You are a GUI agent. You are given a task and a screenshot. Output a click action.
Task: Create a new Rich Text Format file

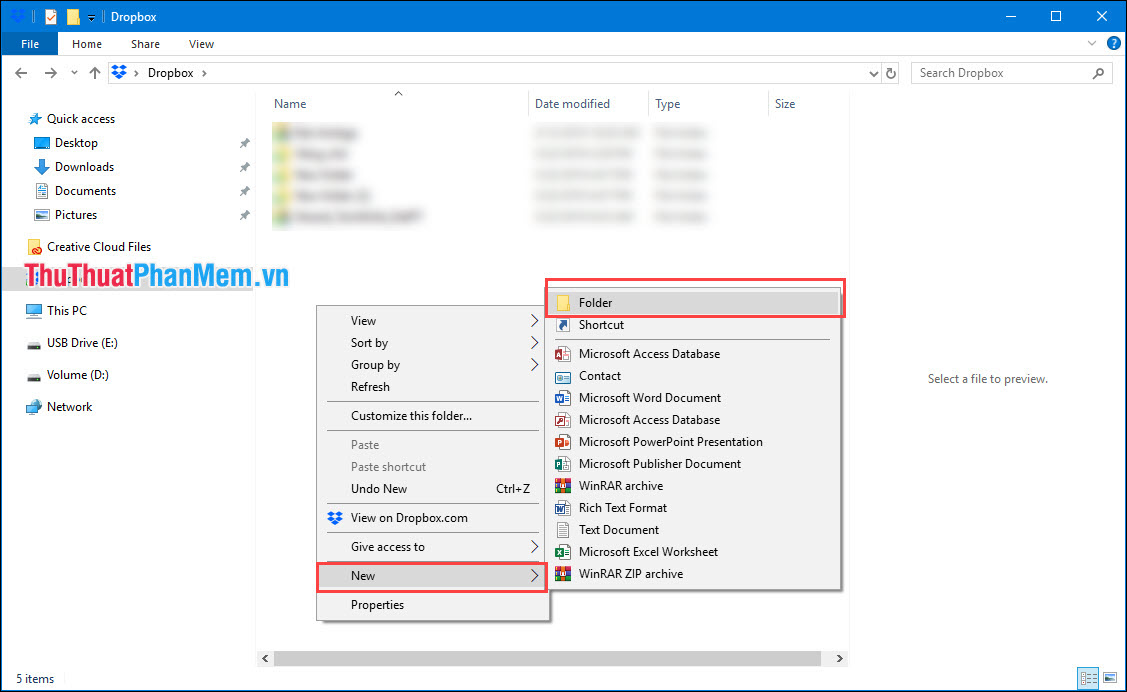click(695, 508)
